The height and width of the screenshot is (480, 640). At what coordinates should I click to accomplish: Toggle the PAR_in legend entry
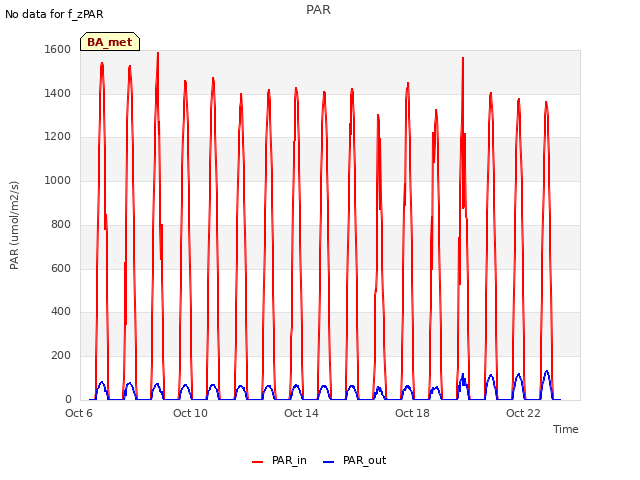(x=280, y=460)
